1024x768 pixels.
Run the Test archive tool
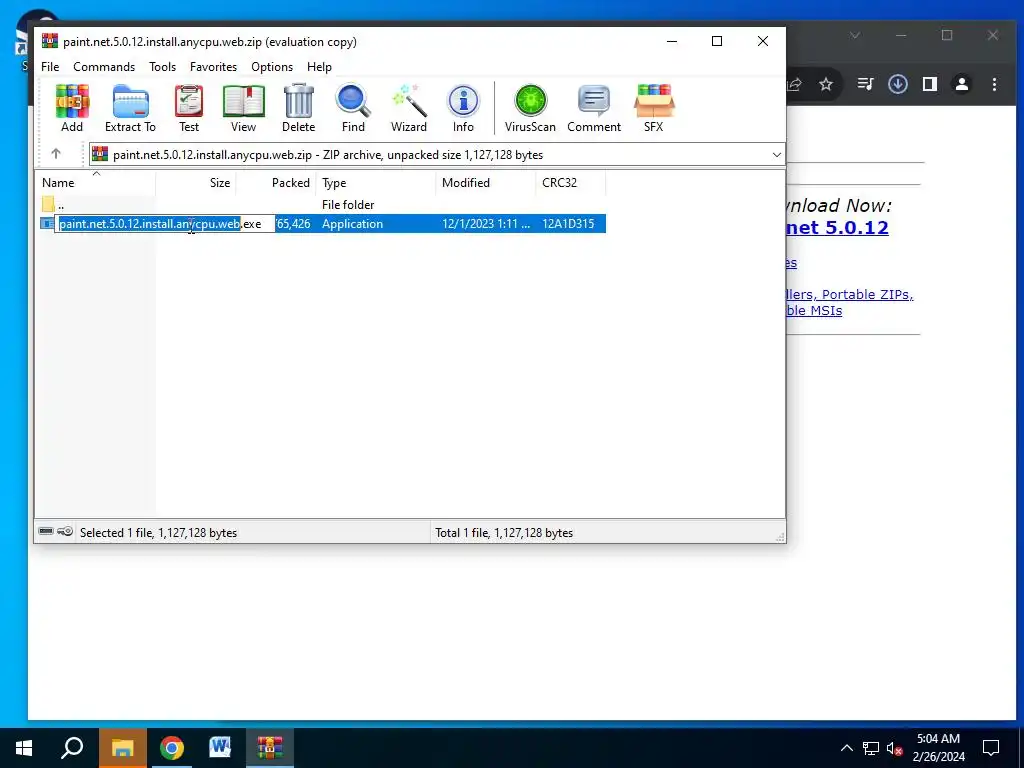189,108
